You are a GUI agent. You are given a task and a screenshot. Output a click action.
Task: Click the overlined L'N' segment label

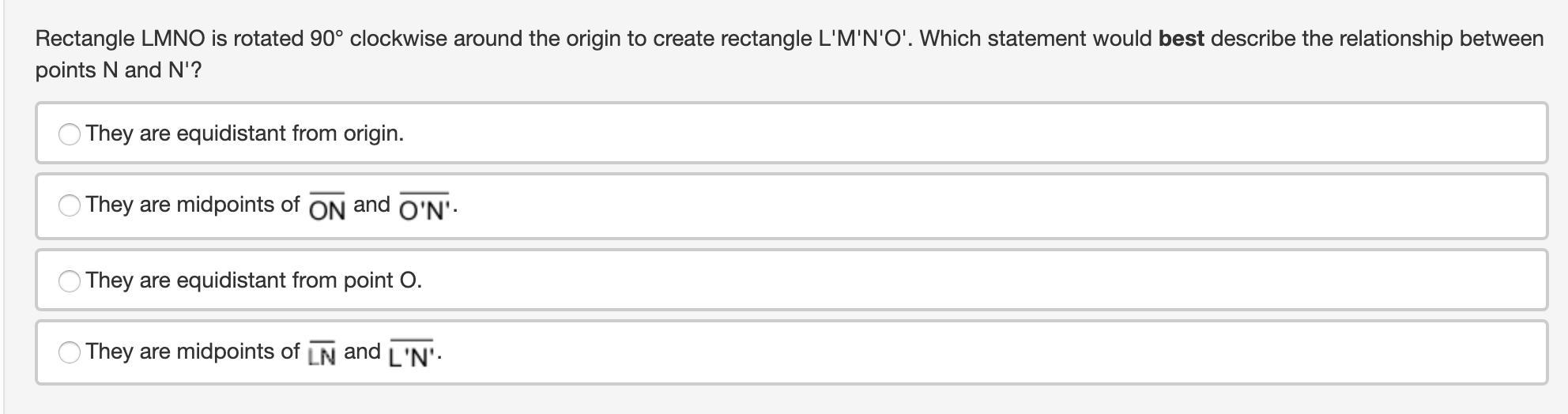pyautogui.click(x=413, y=356)
